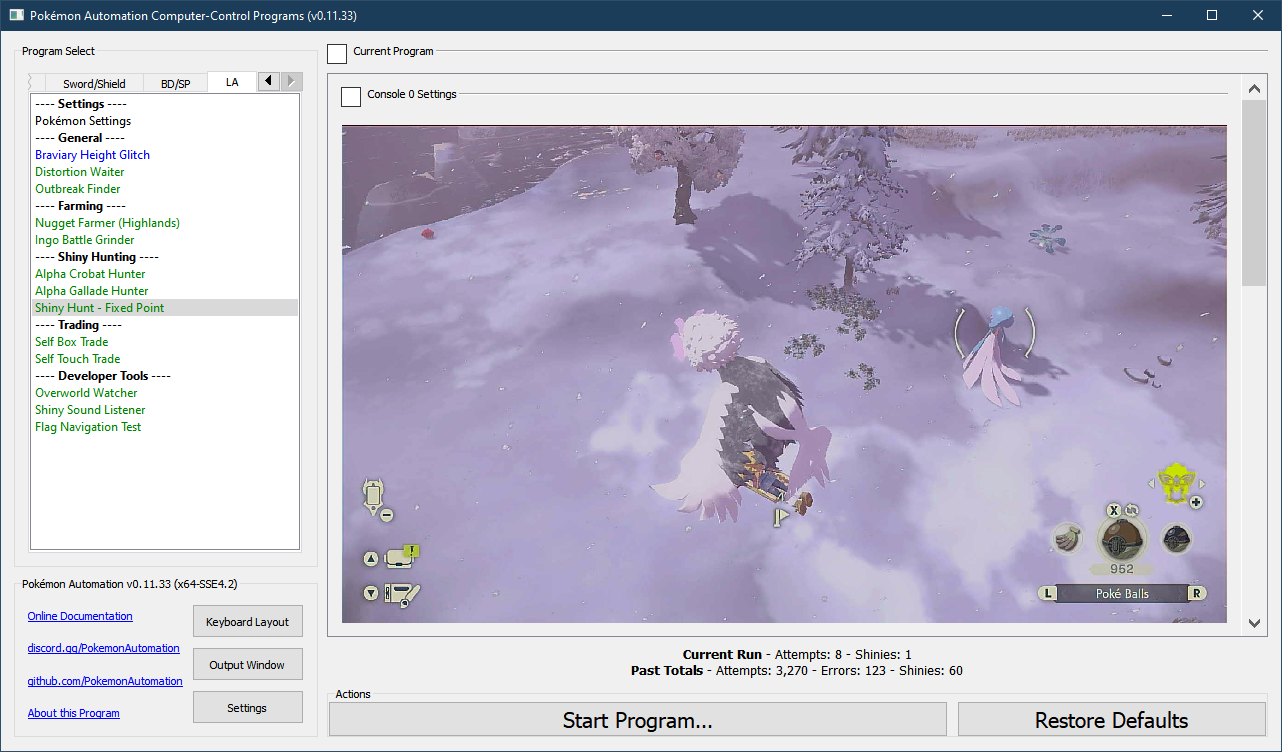Click the L shoulder button icon
The height and width of the screenshot is (752, 1282).
point(1048,593)
